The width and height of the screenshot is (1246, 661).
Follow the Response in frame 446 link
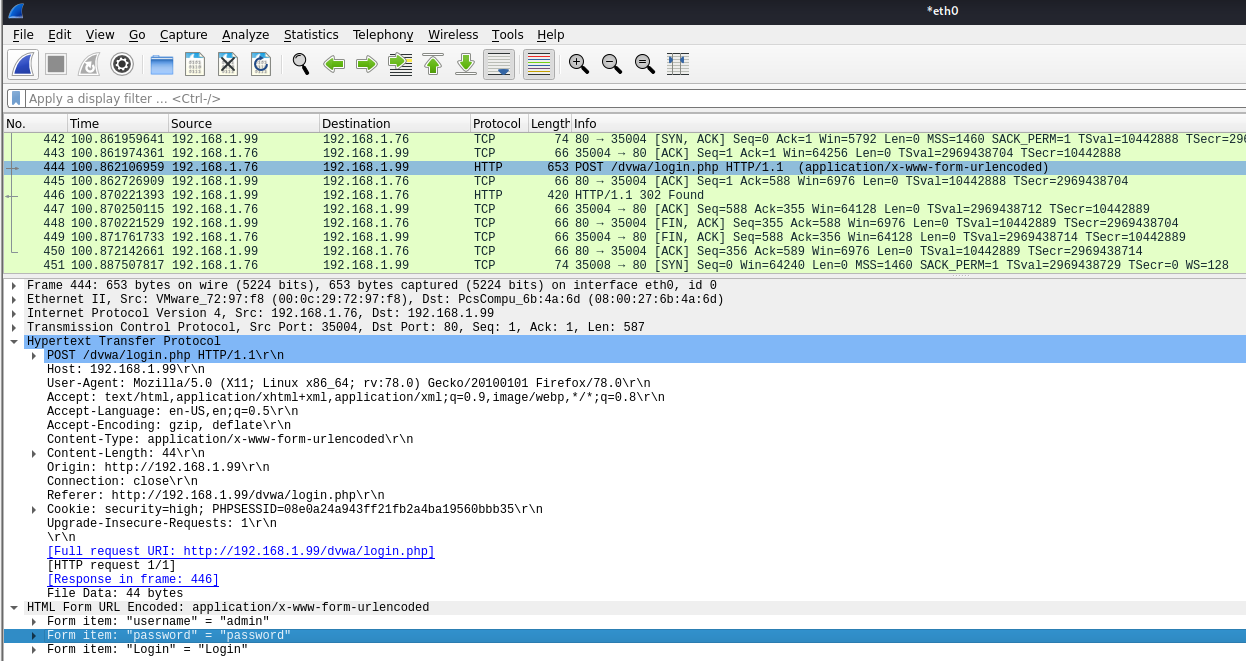[x=133, y=580]
